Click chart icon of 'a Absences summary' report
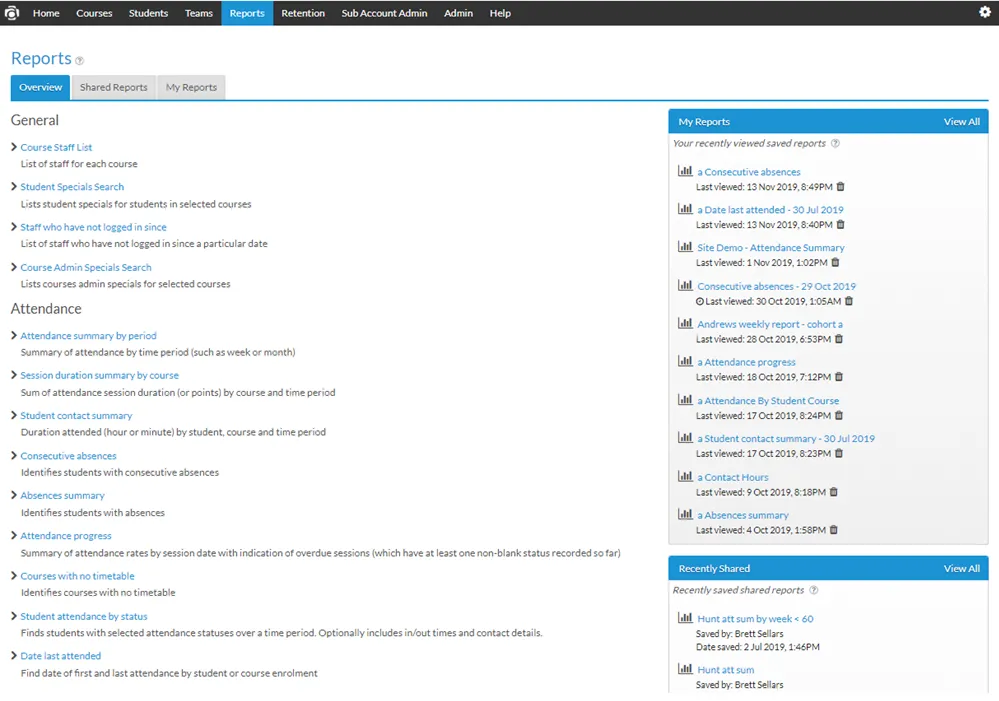The height and width of the screenshot is (701, 999). tap(685, 514)
